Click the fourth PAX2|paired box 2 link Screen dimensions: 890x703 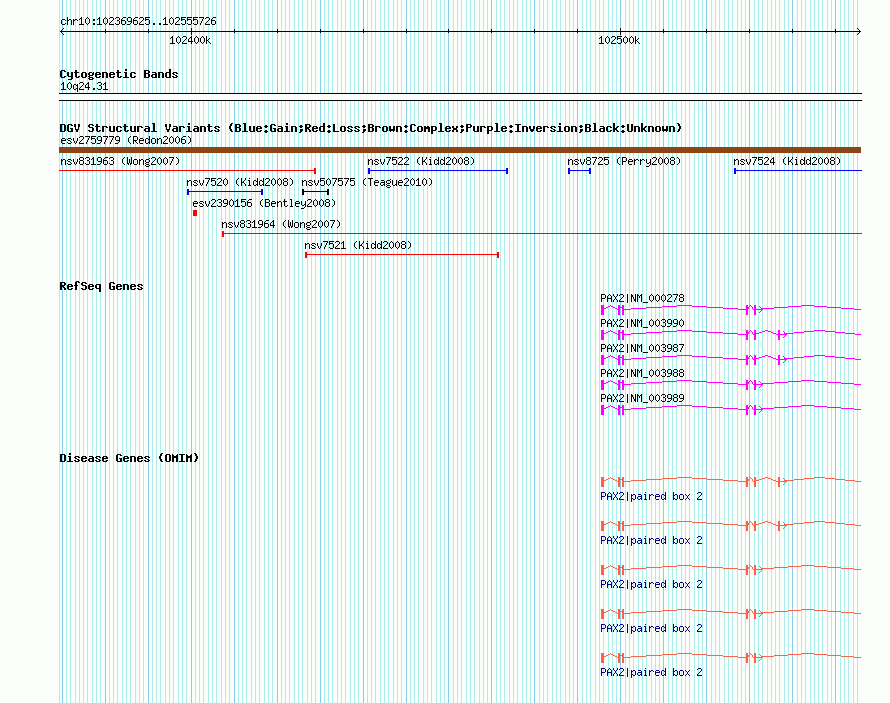pyautogui.click(x=651, y=629)
